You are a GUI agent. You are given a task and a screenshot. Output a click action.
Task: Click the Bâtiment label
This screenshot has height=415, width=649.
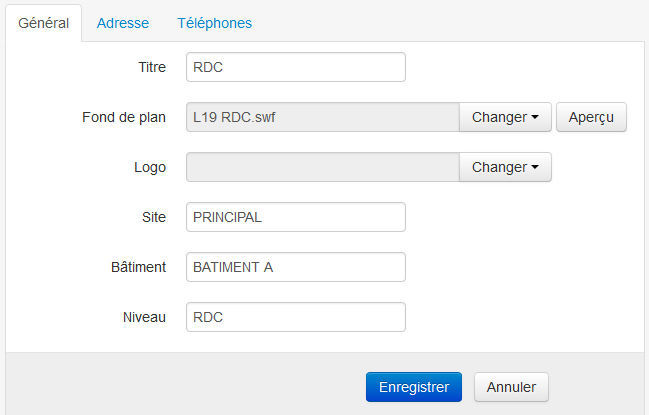138,267
